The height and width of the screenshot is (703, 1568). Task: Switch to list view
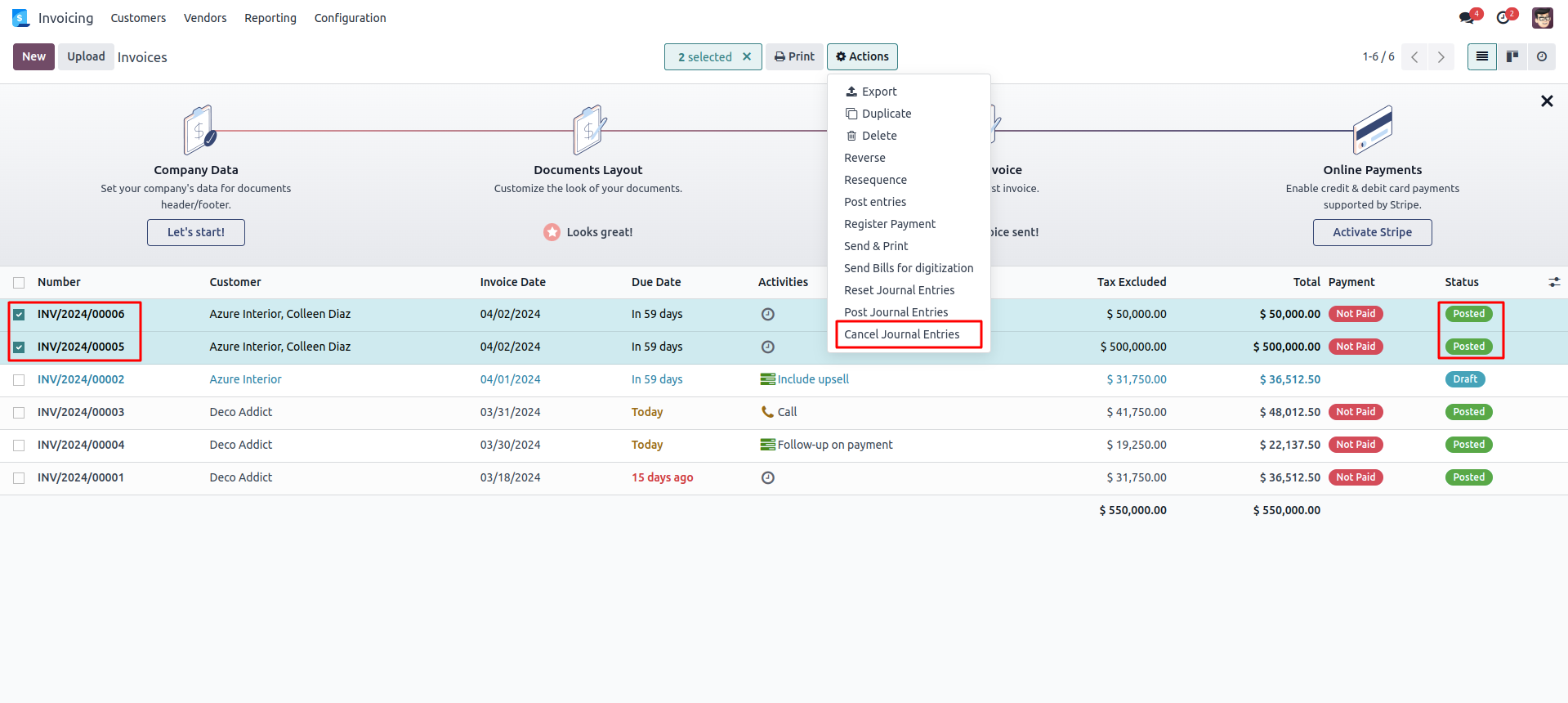point(1481,56)
